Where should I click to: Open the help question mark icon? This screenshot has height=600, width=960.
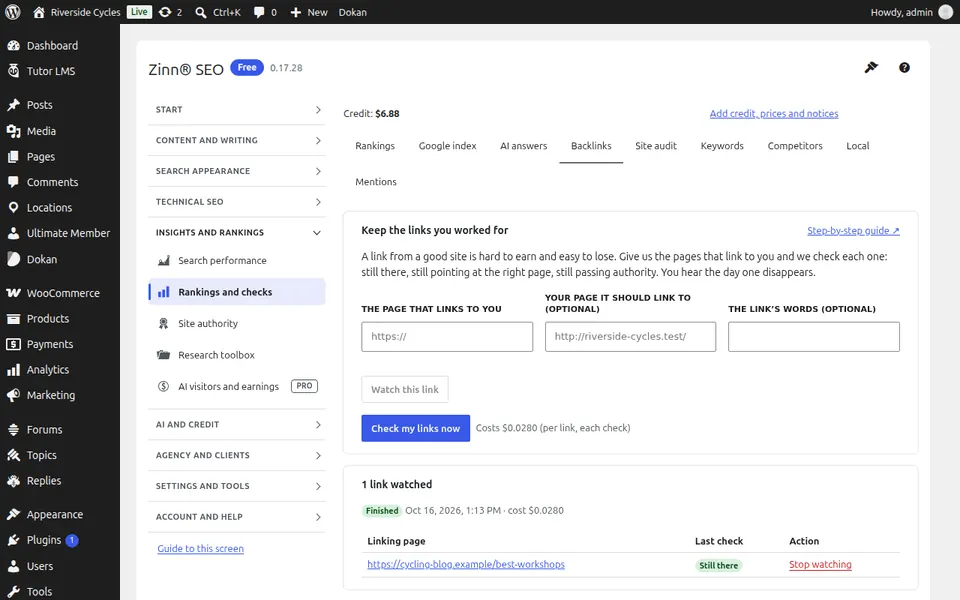pos(904,67)
